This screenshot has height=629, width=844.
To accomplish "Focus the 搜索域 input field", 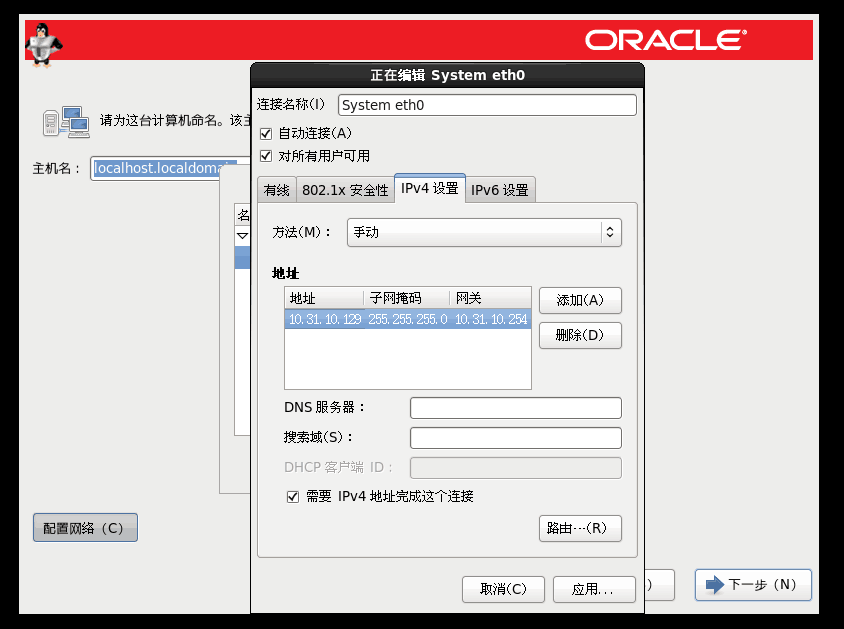I will 515,438.
